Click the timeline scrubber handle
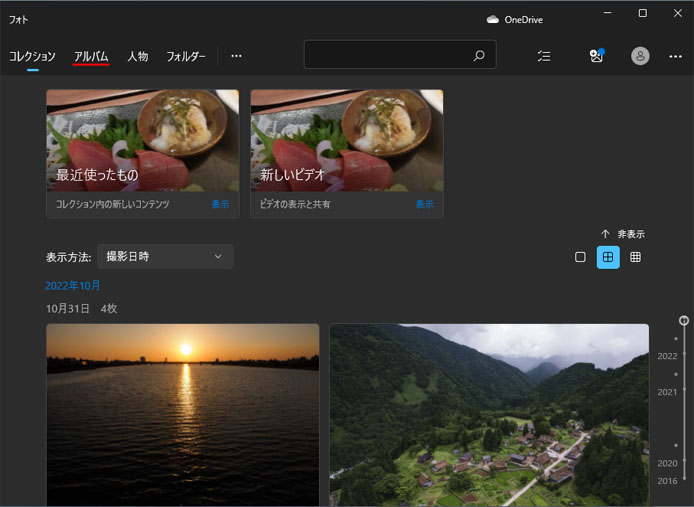The height and width of the screenshot is (507, 694). coord(684,321)
